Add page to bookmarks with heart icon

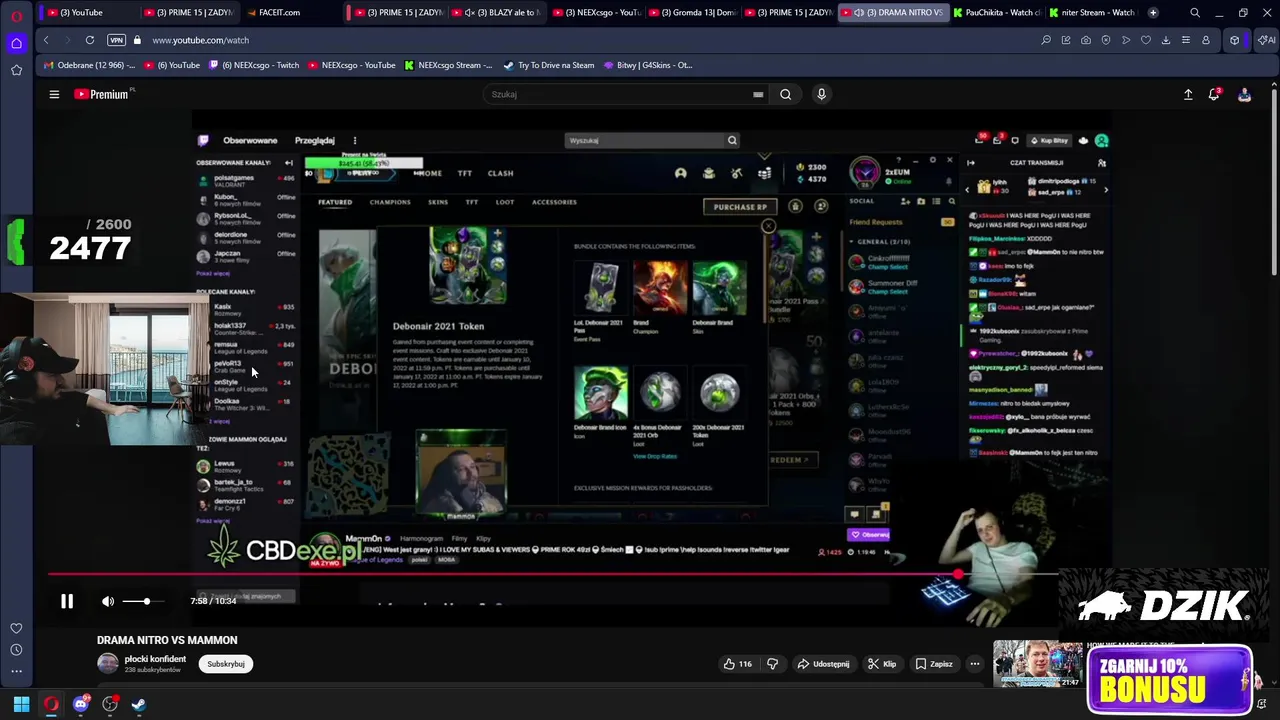pos(1146,40)
